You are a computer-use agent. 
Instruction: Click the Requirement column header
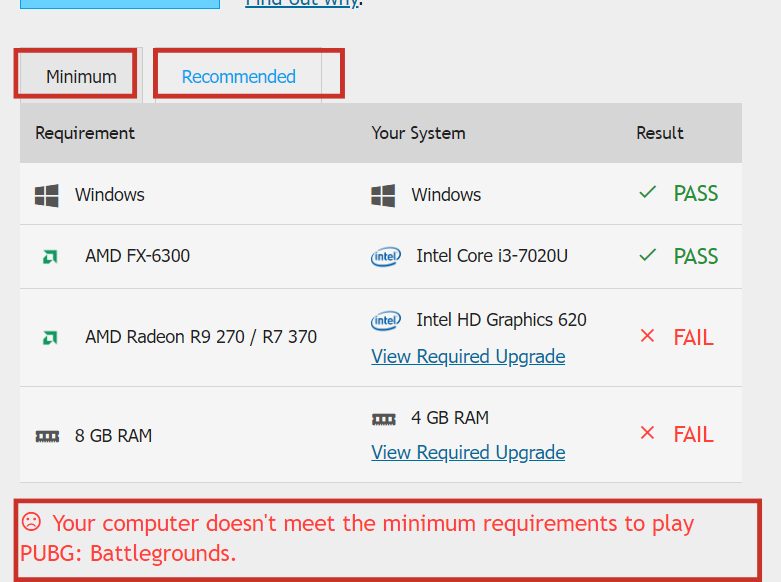click(x=85, y=134)
